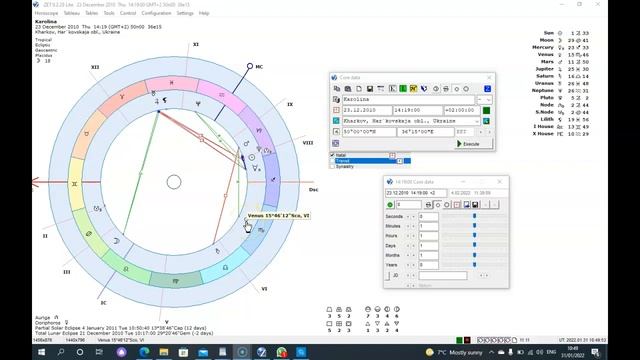This screenshot has width=640, height=360.
Task: Click the coordinates icon beside latitude field
Action: click(x=336, y=132)
